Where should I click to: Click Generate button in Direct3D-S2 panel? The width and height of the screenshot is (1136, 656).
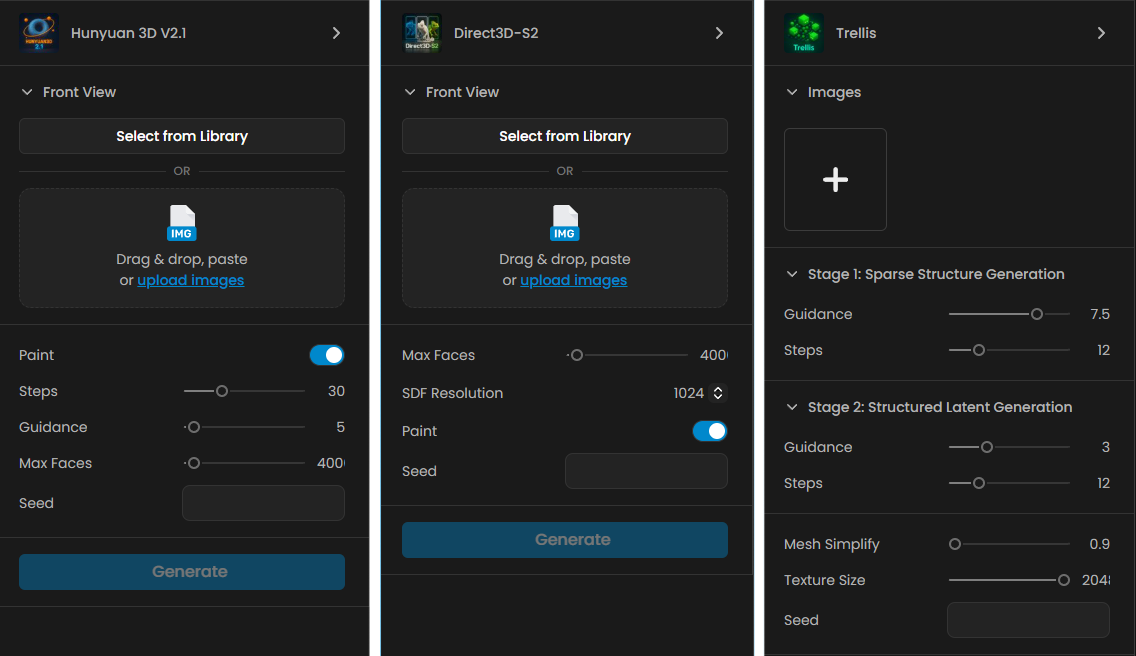click(x=565, y=540)
